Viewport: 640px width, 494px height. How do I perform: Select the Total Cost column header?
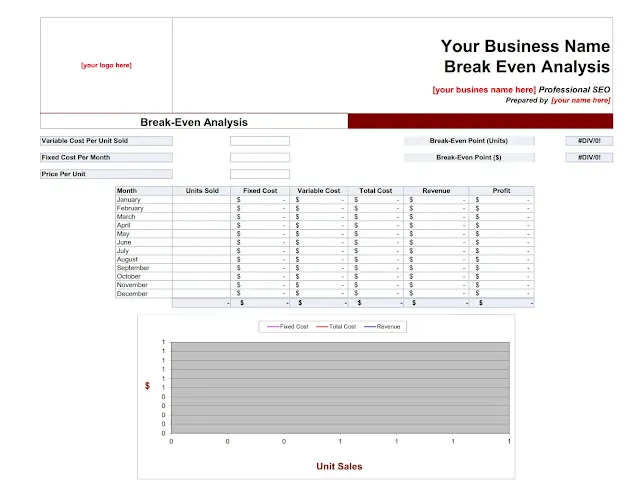pyautogui.click(x=376, y=191)
